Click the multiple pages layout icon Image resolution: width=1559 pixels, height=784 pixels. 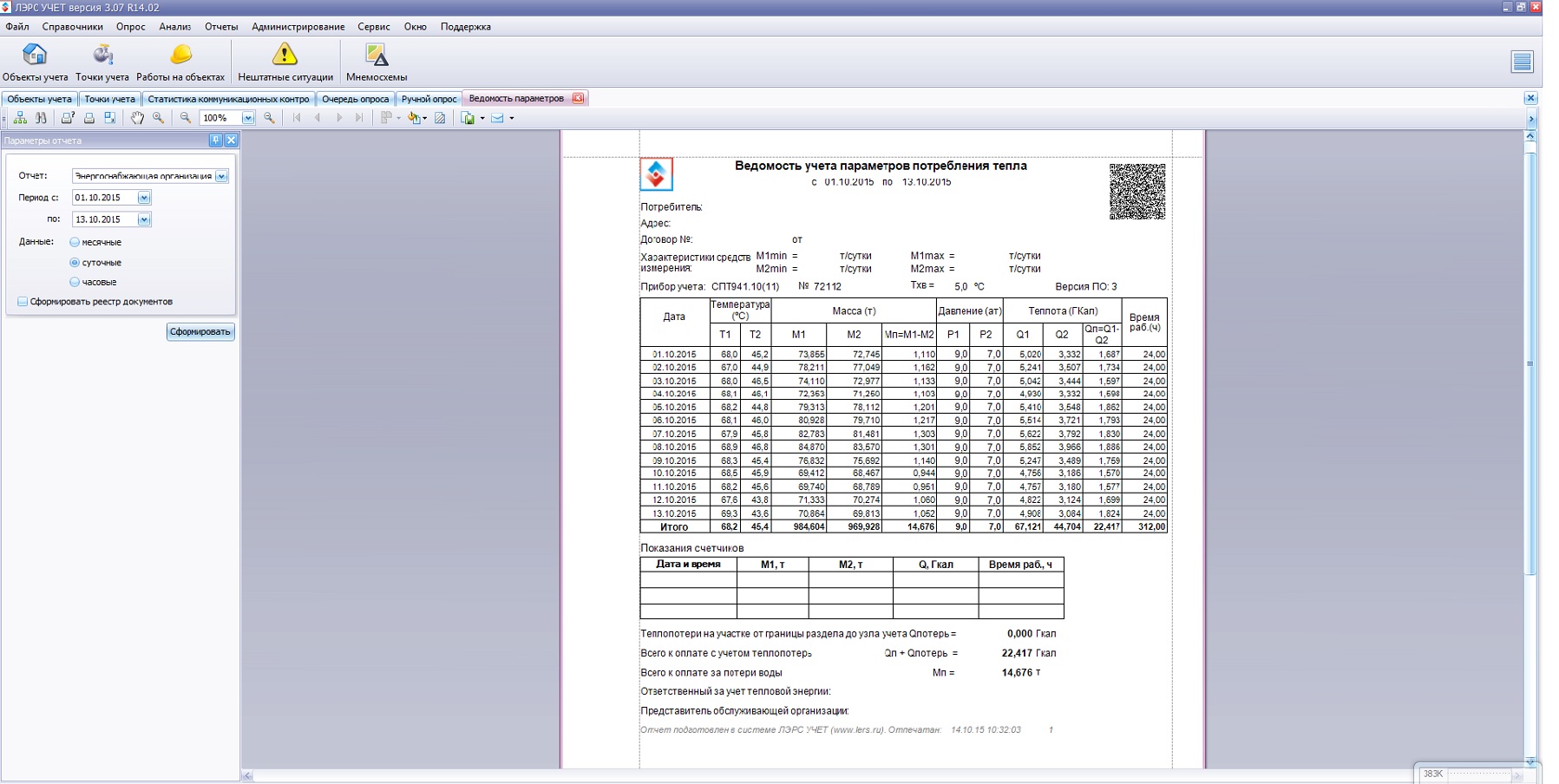pyautogui.click(x=386, y=118)
